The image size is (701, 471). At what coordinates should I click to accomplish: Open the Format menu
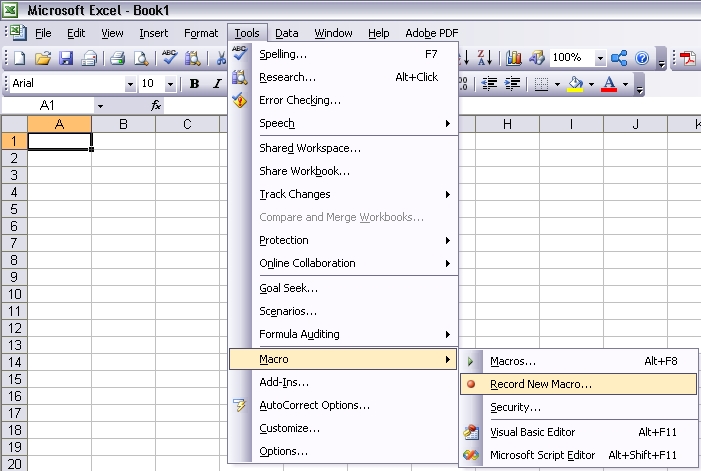[201, 33]
